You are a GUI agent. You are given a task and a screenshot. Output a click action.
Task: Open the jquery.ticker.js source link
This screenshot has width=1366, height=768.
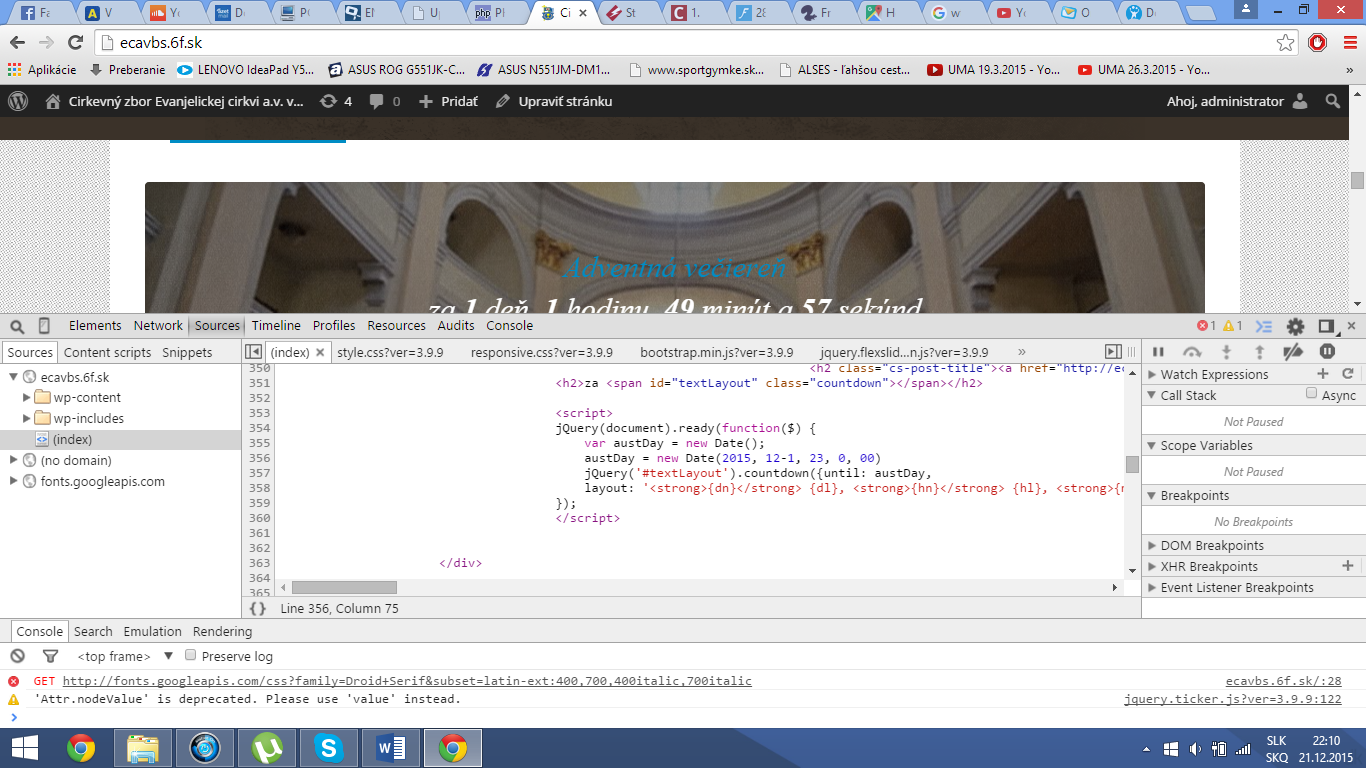1232,699
